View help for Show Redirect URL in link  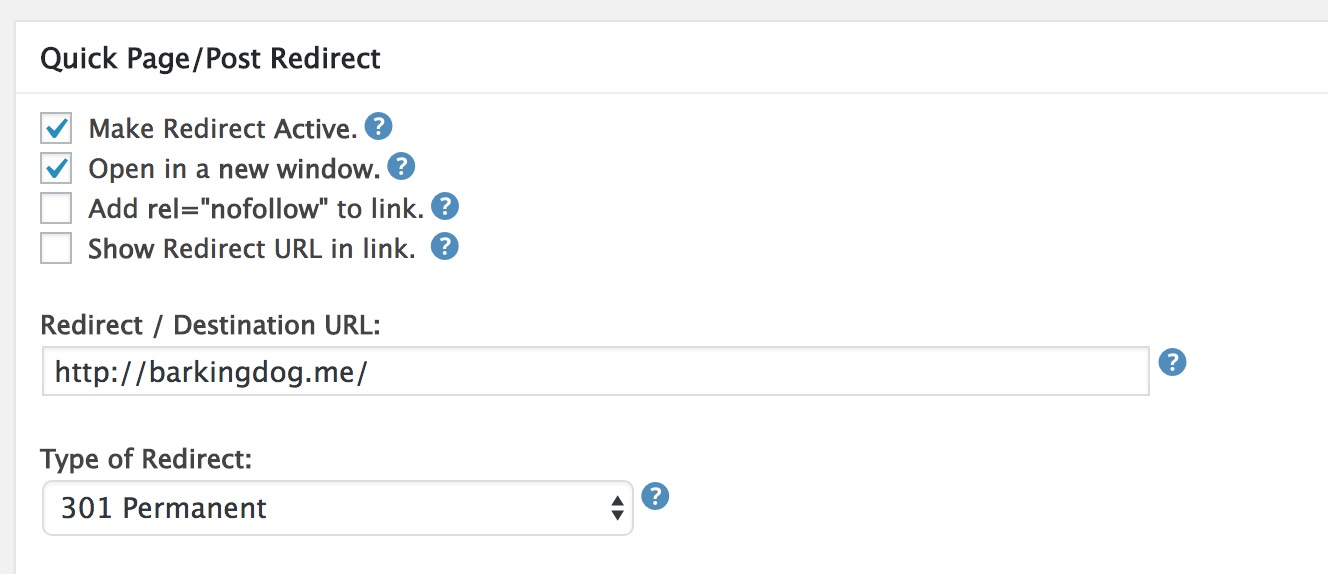(x=444, y=246)
